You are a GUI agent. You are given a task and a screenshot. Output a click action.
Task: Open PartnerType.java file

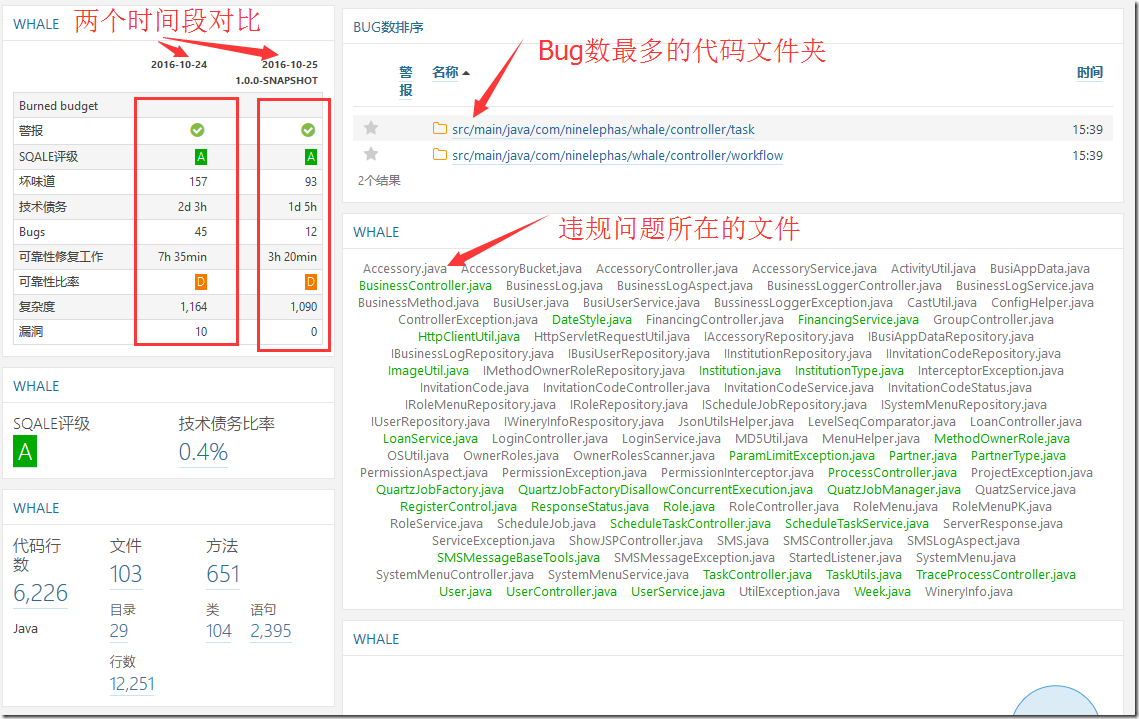[1018, 455]
